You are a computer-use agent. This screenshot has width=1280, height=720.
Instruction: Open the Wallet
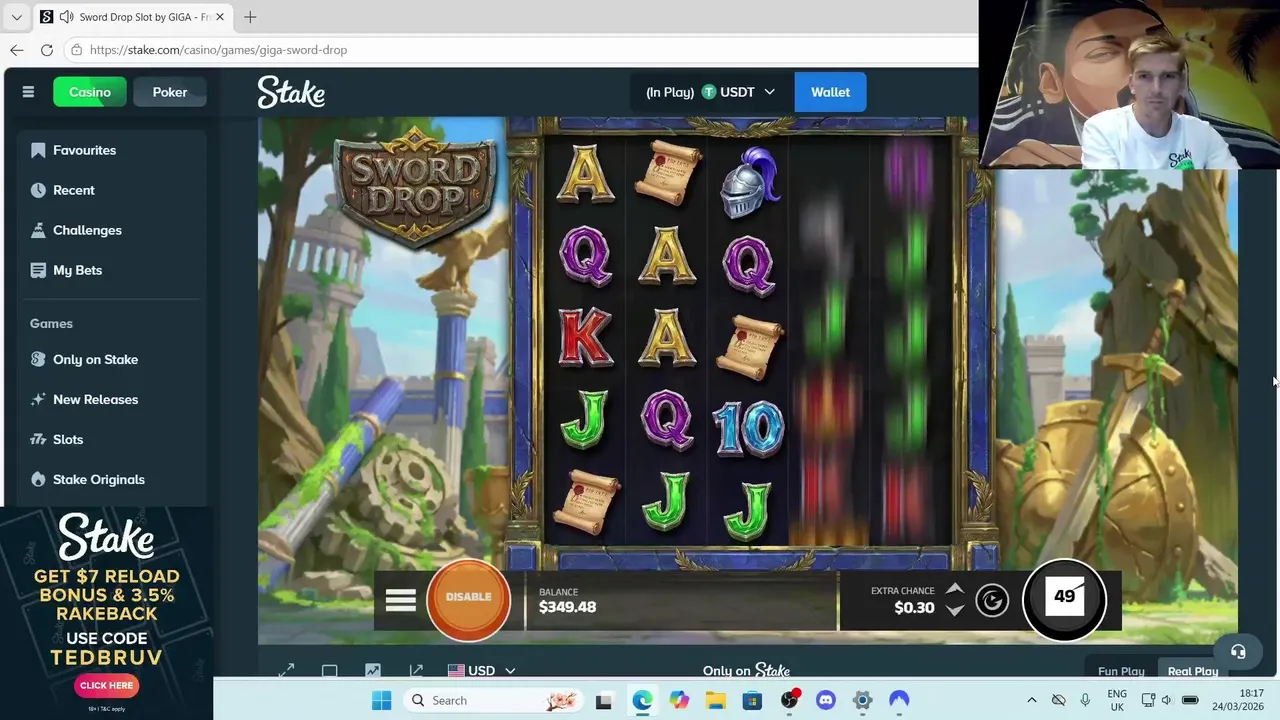[830, 92]
